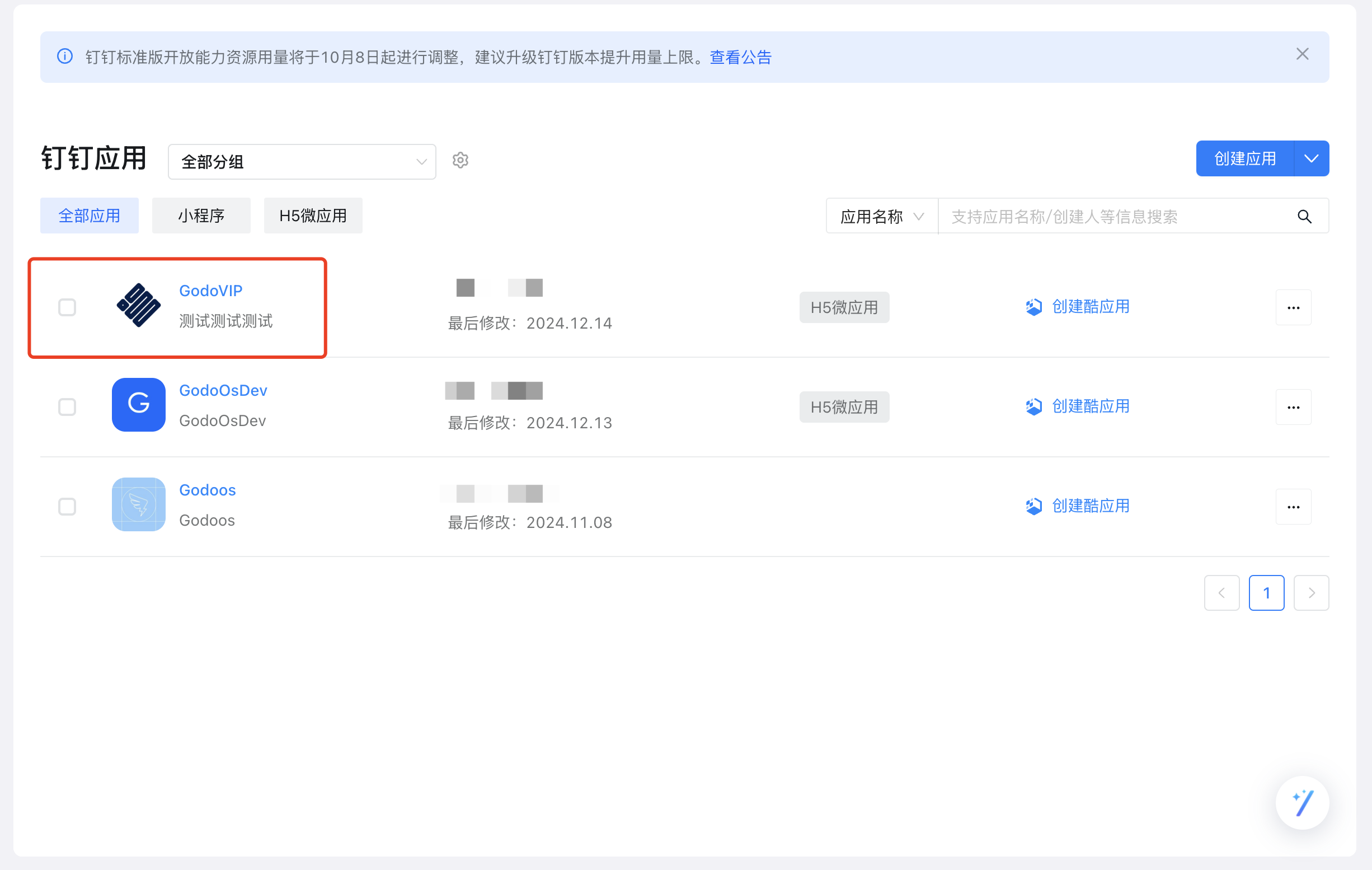
Task: Switch to the 全部应用 tab
Action: tap(90, 216)
